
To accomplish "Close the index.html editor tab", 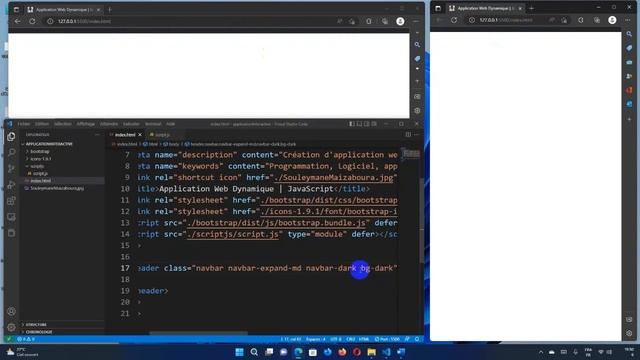I will (x=140, y=135).
